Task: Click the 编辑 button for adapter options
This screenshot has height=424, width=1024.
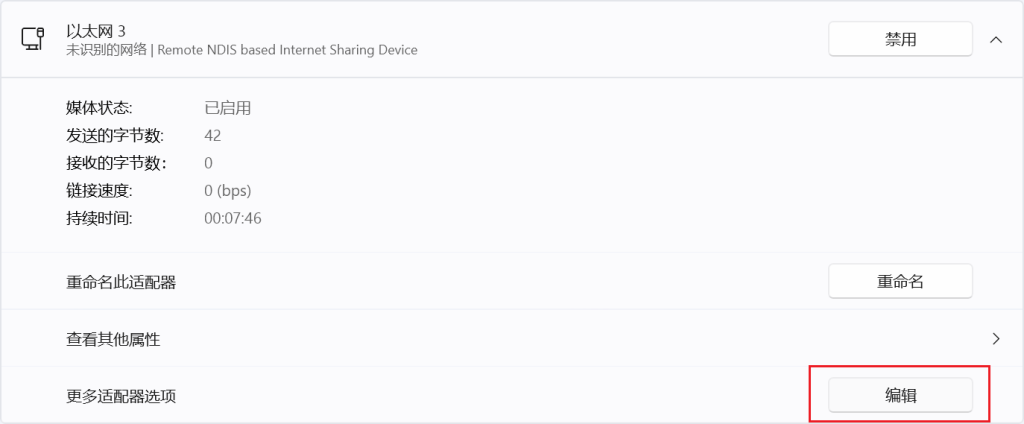Action: 900,395
